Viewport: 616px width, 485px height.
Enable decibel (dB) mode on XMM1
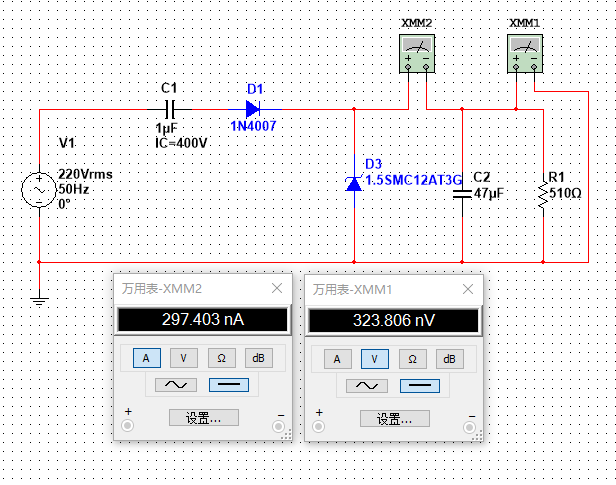(449, 358)
